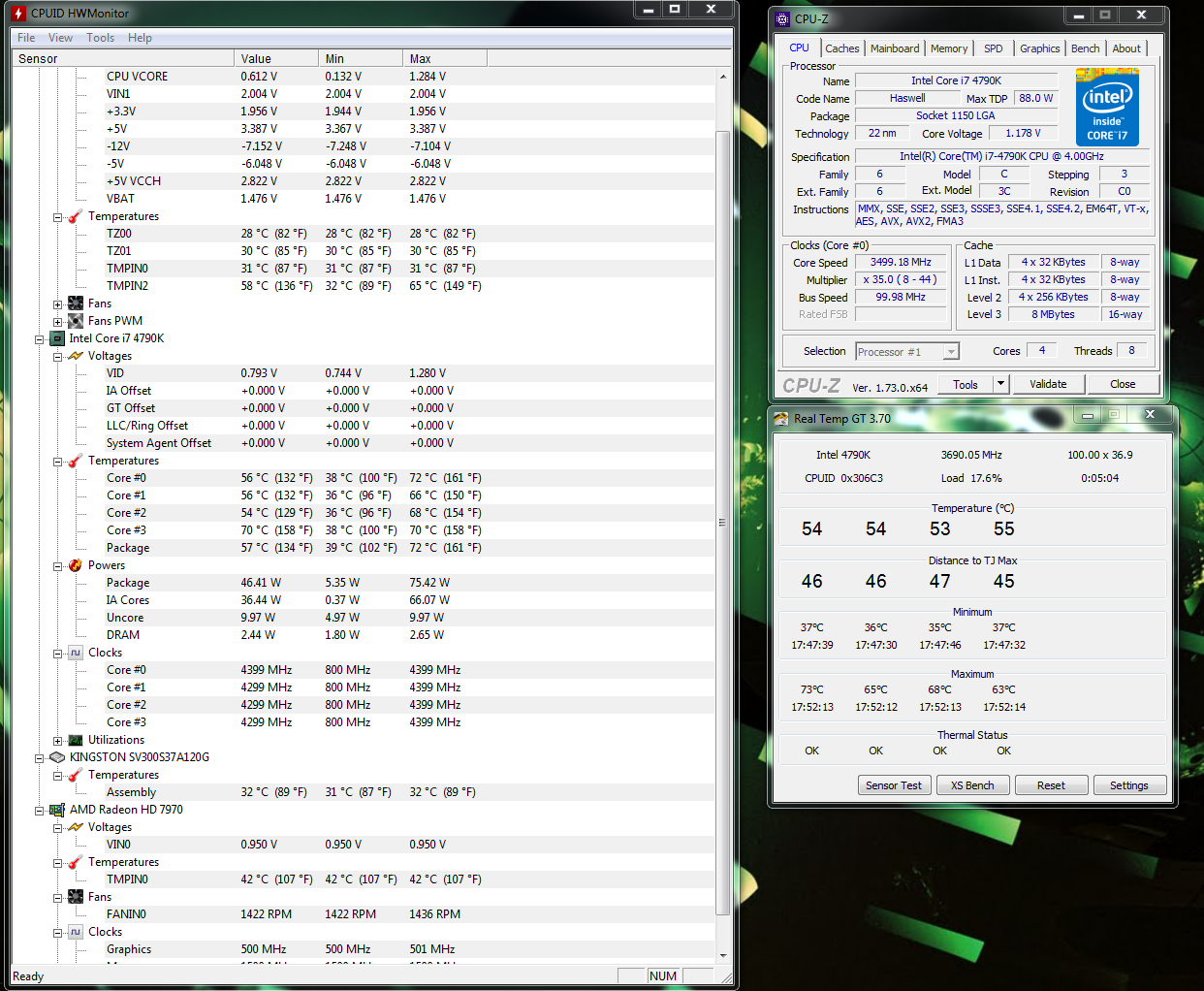Click the Intel Core i7 4790K chip icon

click(57, 338)
